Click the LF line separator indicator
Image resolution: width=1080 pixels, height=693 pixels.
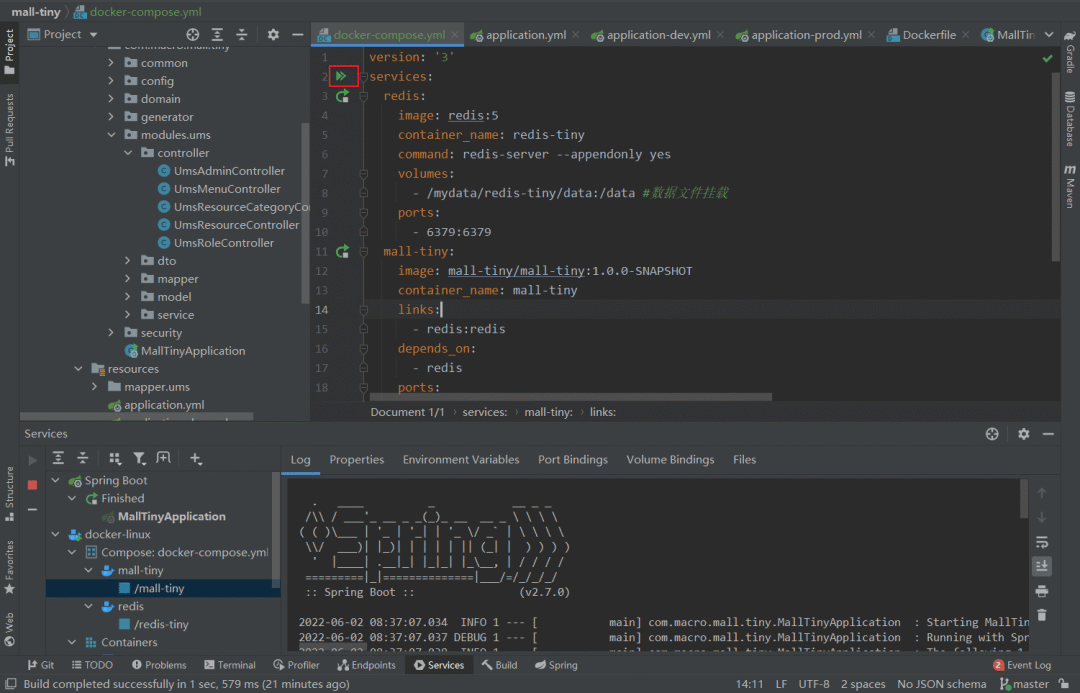point(781,684)
